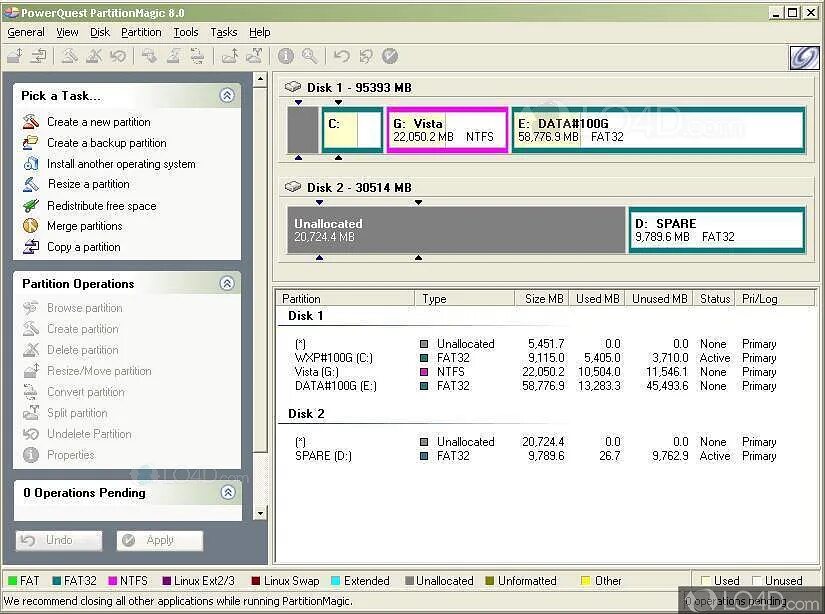Click the Properties info toolbar icon

286,56
